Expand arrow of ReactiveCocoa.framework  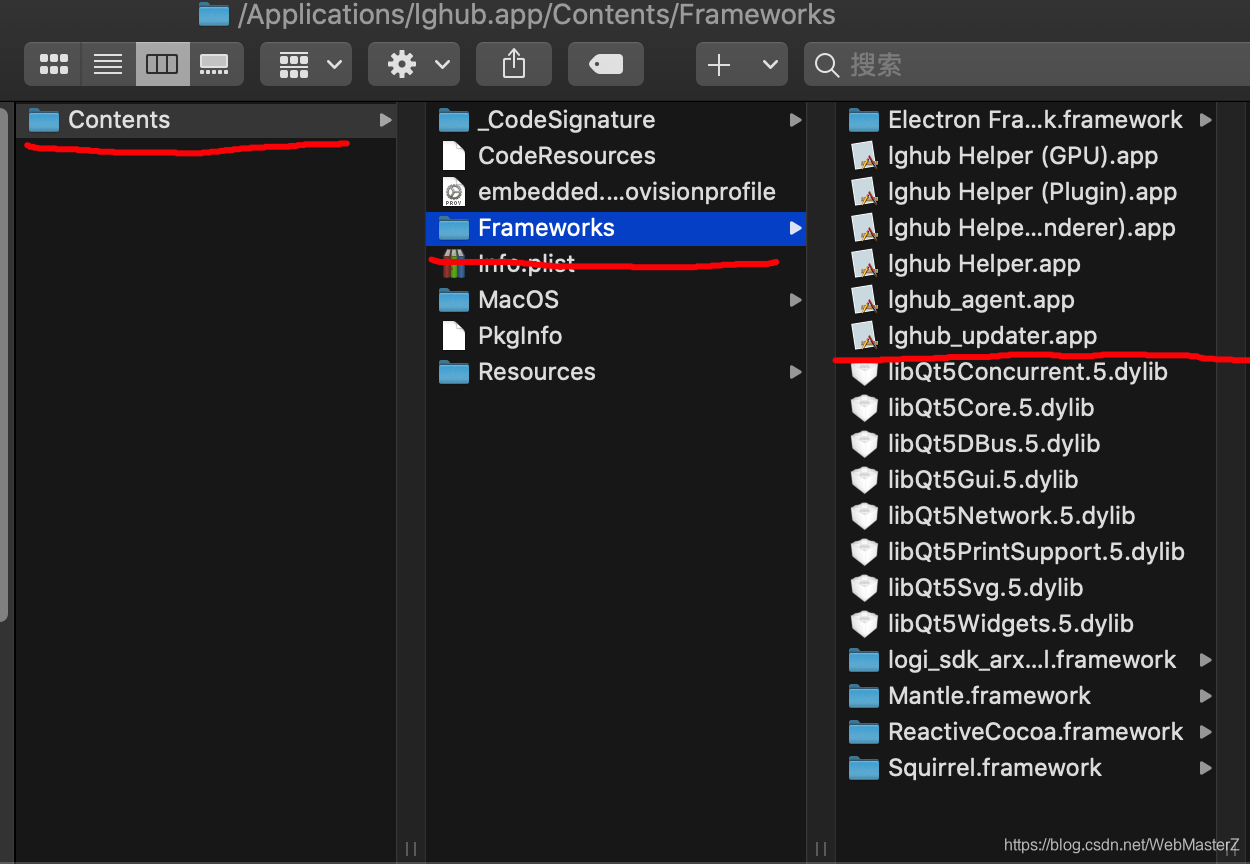(1206, 732)
